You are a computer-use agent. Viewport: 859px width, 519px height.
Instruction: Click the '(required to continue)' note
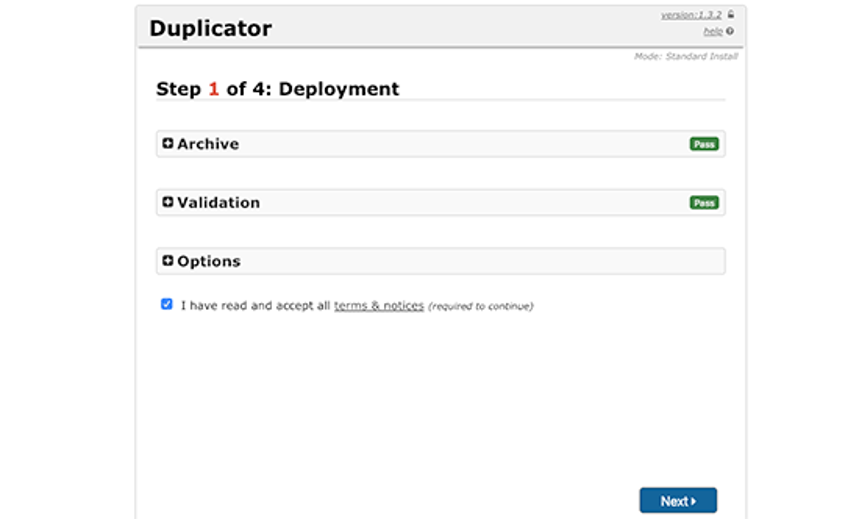click(x=480, y=306)
